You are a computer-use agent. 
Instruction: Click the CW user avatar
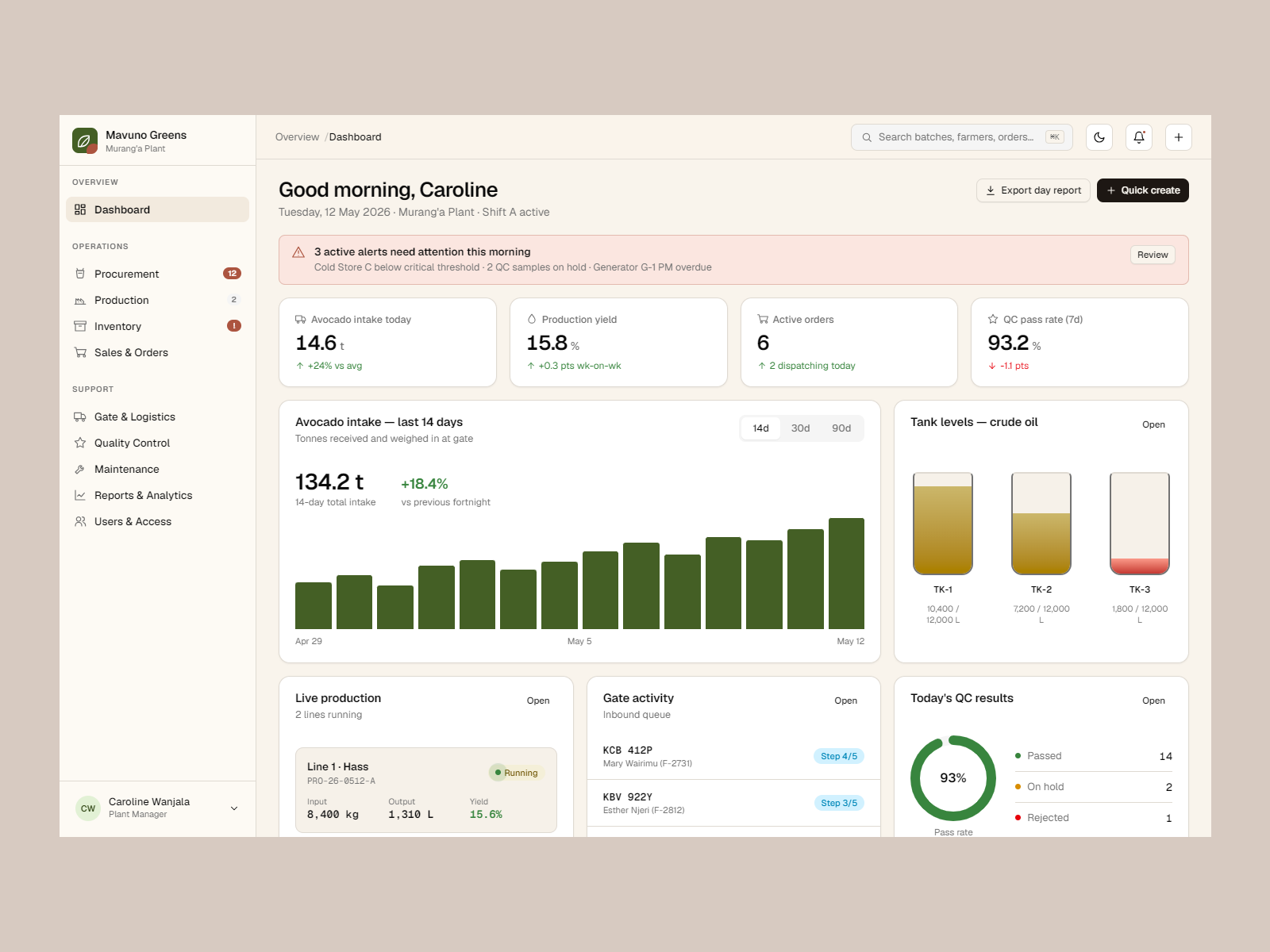click(88, 808)
